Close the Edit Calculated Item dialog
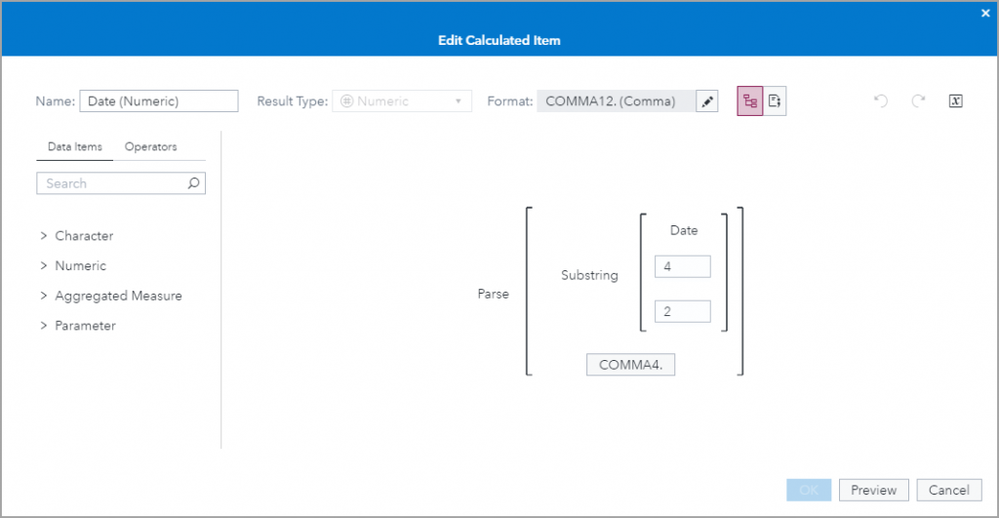This screenshot has width=999, height=518. click(985, 12)
